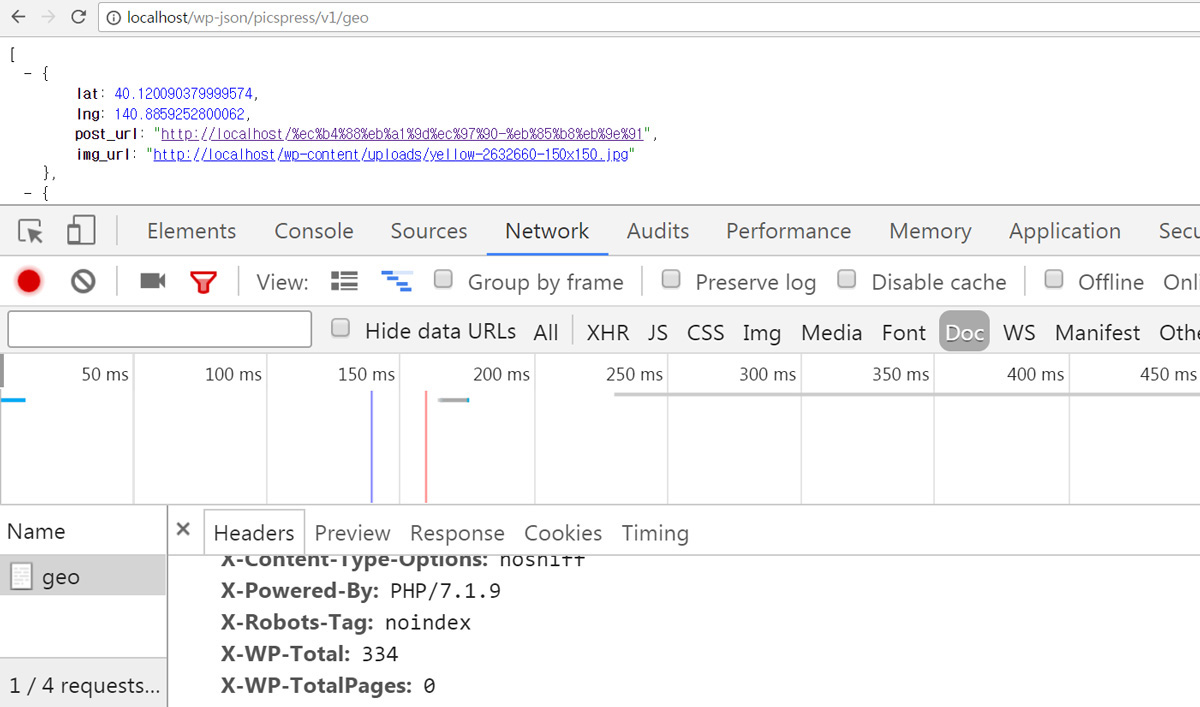Activate the inspect element picker icon
This screenshot has height=707, width=1200.
[x=31, y=232]
